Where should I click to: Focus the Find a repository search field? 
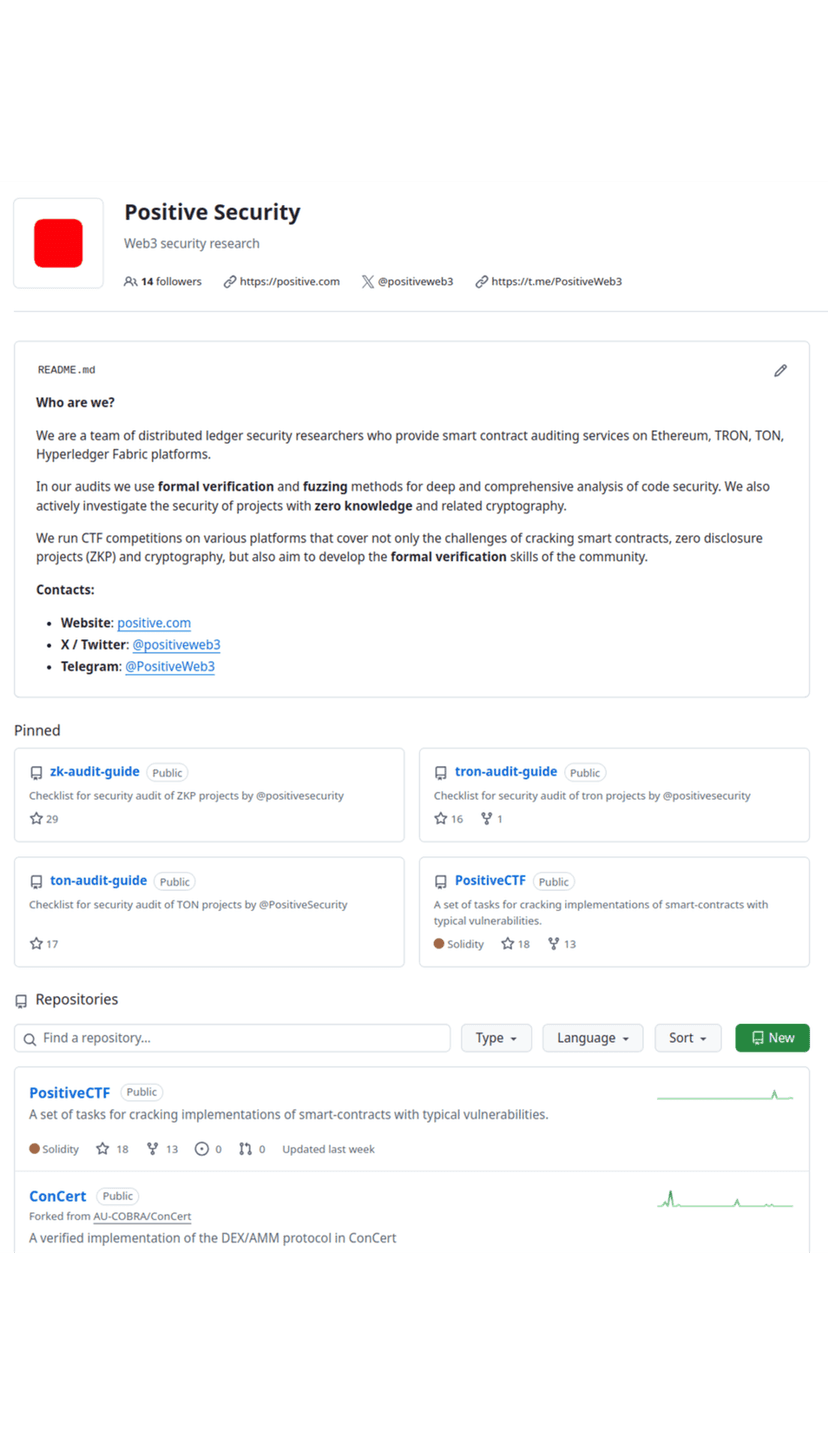pos(240,1038)
